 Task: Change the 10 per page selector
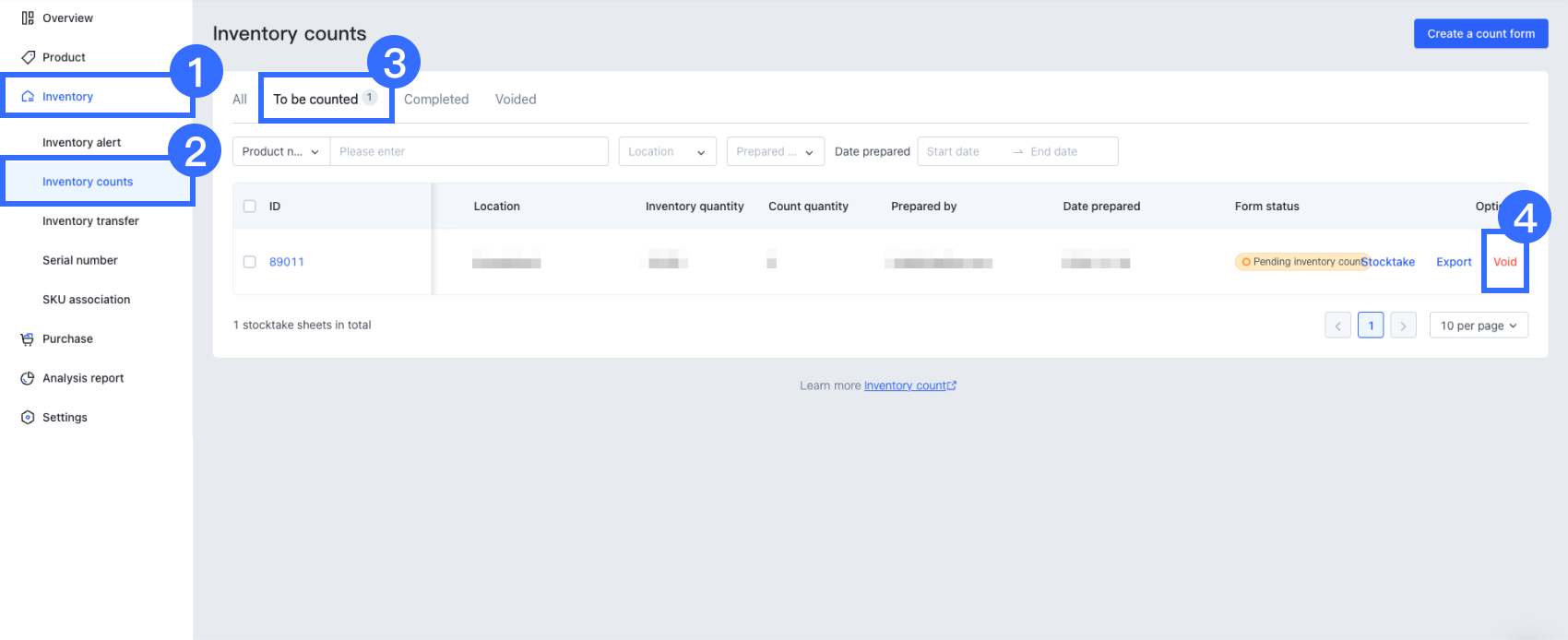1478,326
